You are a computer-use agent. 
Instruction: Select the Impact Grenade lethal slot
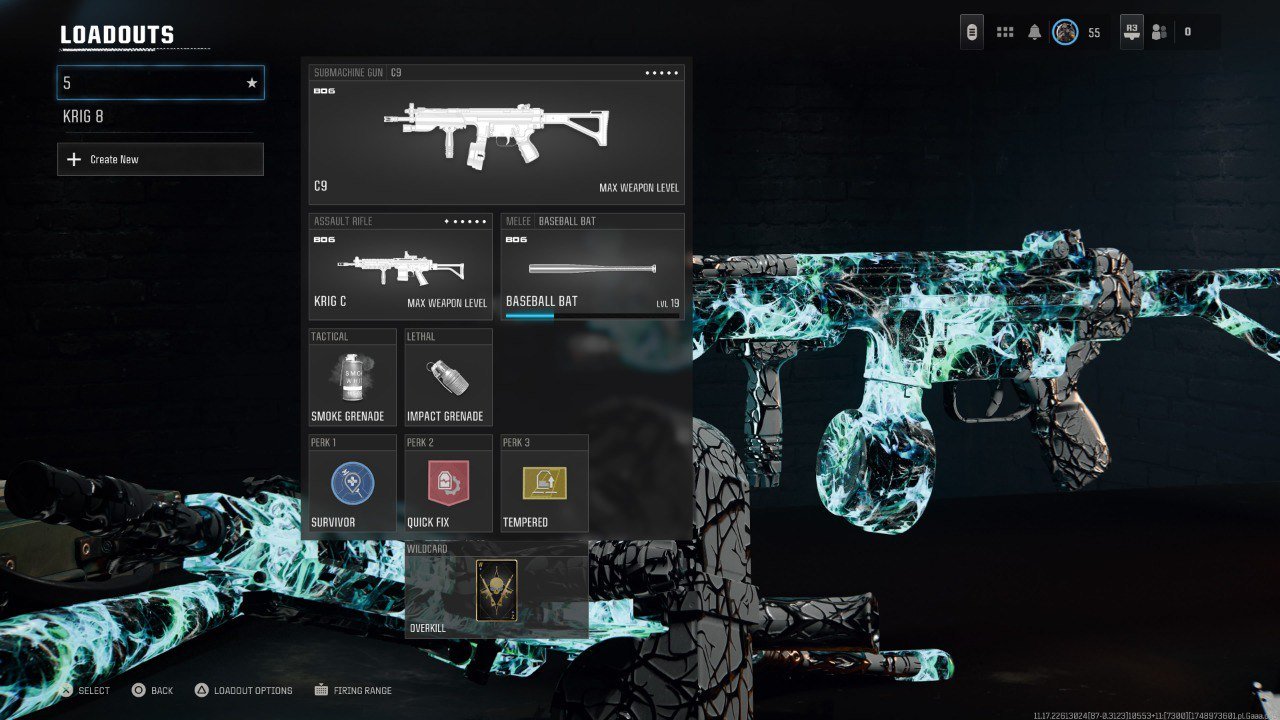tap(449, 378)
